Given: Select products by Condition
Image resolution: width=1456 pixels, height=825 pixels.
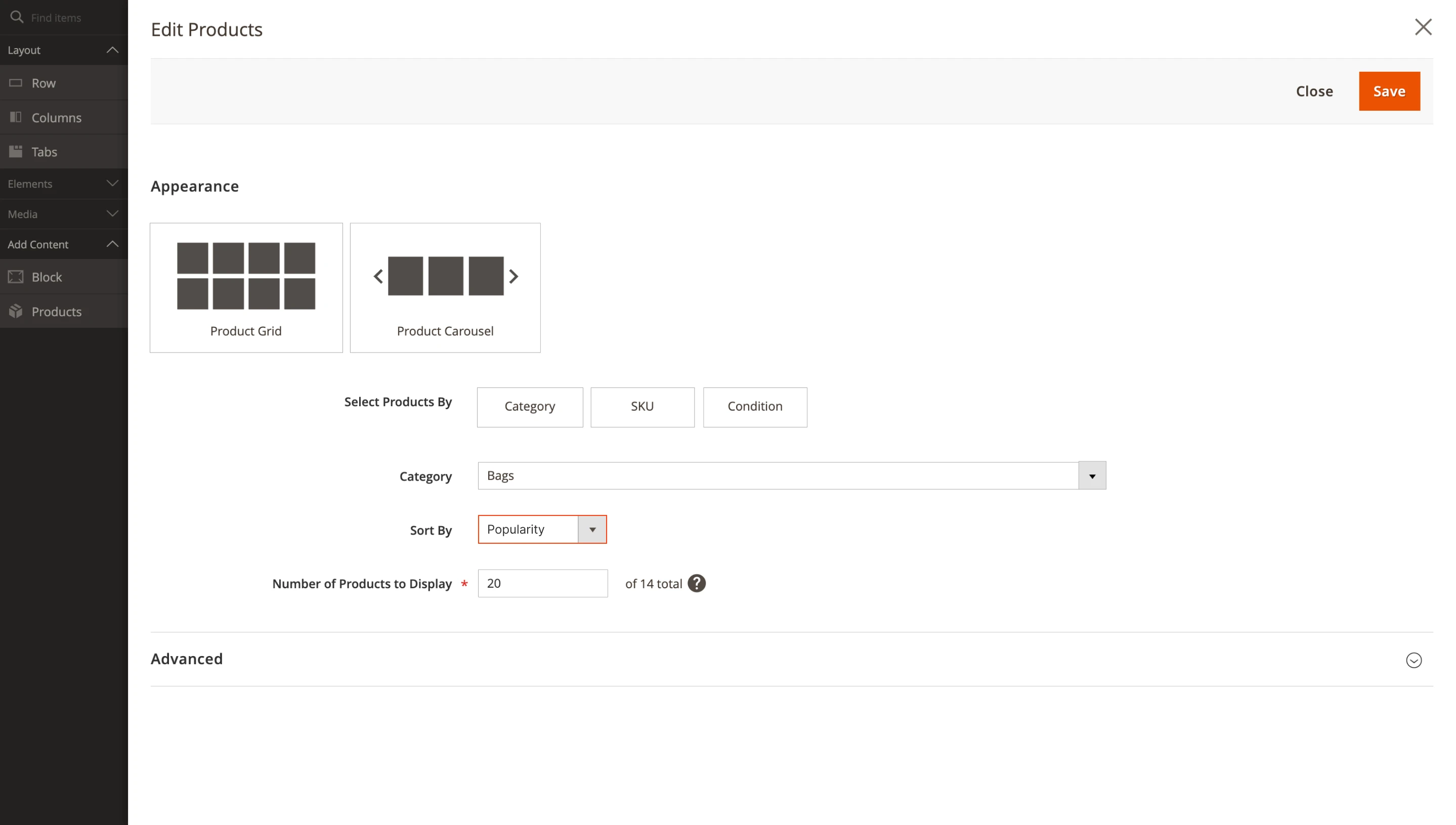Looking at the screenshot, I should pos(755,406).
